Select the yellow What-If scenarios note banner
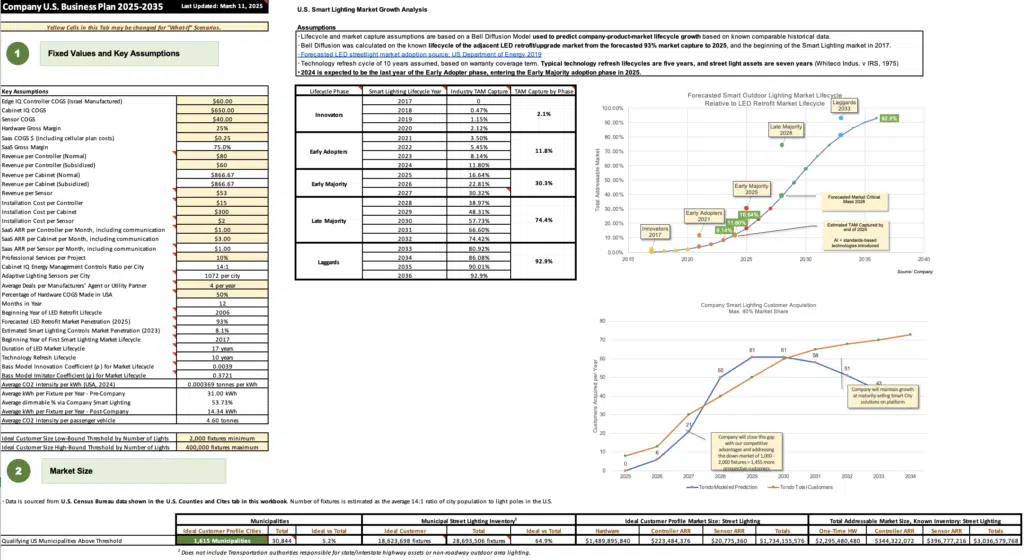 coord(135,22)
